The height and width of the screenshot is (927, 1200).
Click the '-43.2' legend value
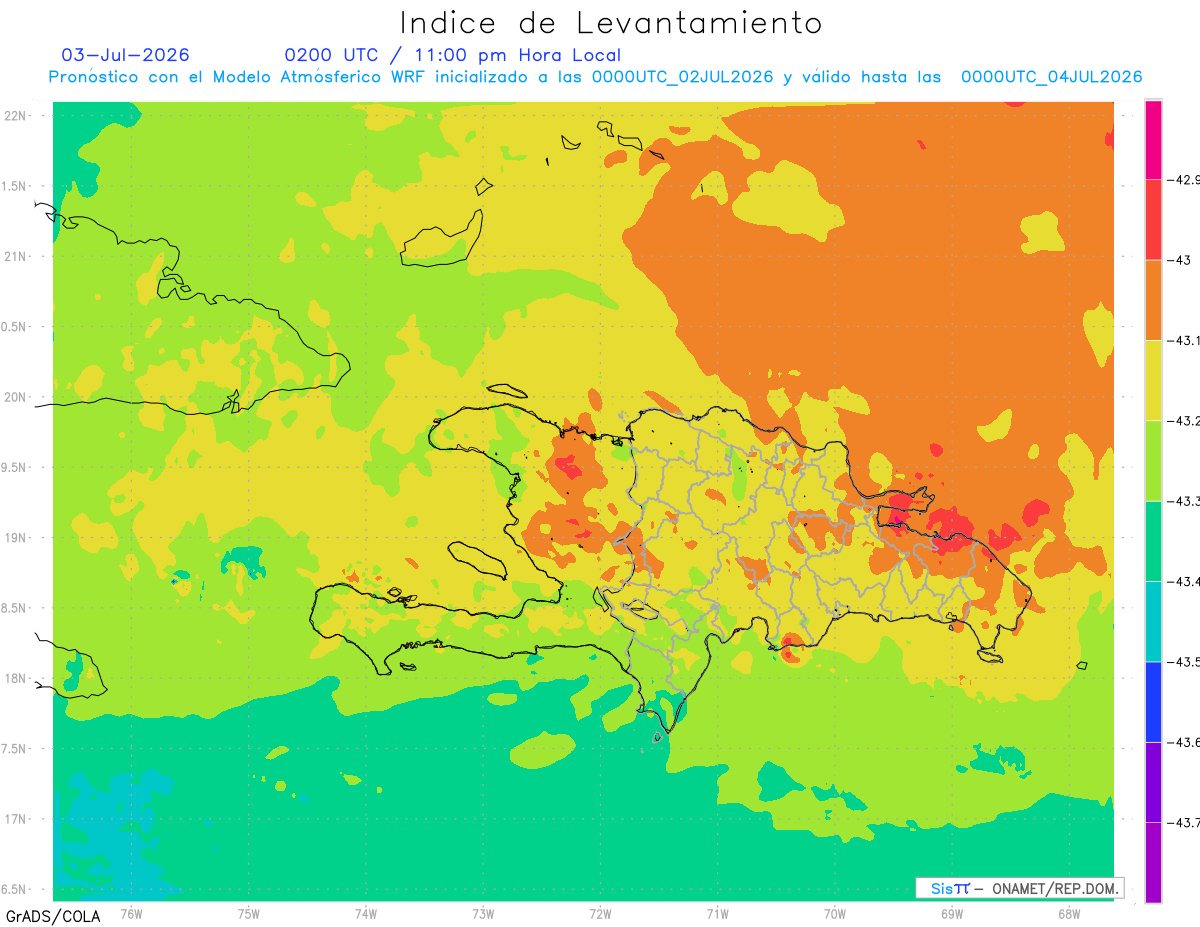[1183, 421]
